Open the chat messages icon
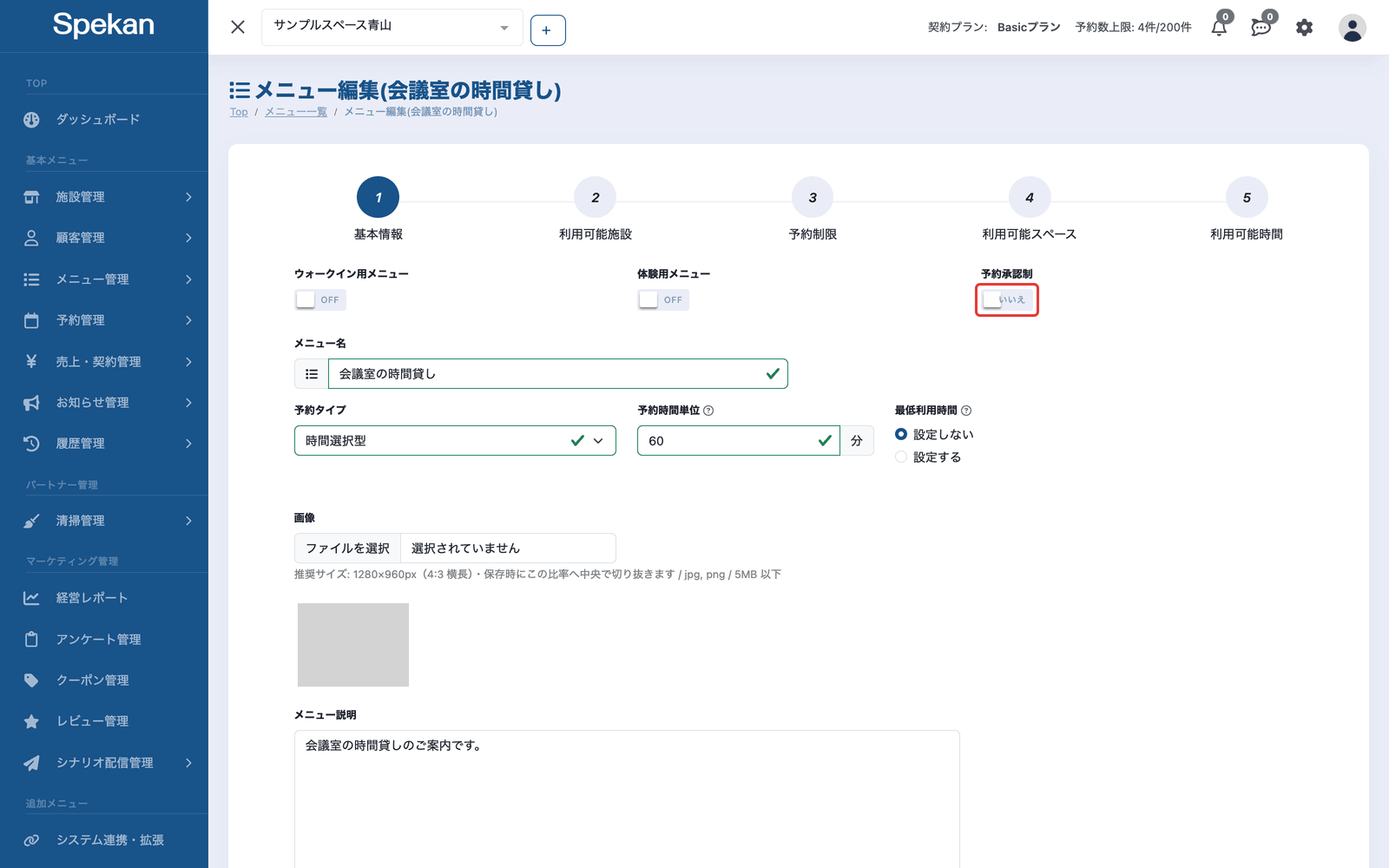 pos(1261,27)
